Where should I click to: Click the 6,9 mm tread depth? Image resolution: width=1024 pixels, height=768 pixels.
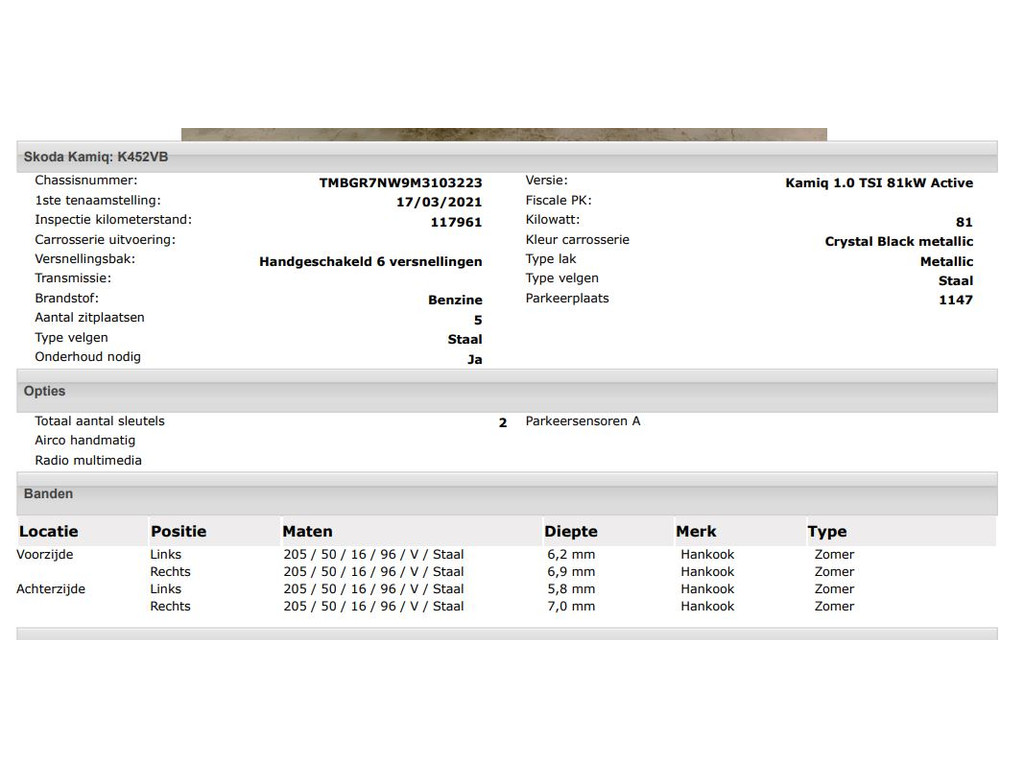(x=571, y=571)
